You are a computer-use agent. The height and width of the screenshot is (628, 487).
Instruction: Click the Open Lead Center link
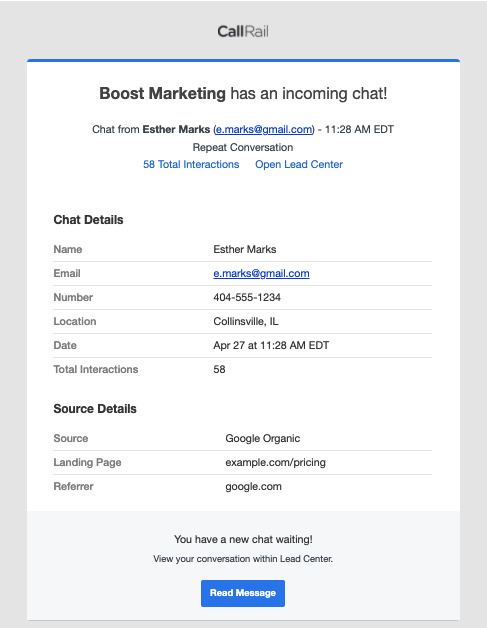(299, 164)
